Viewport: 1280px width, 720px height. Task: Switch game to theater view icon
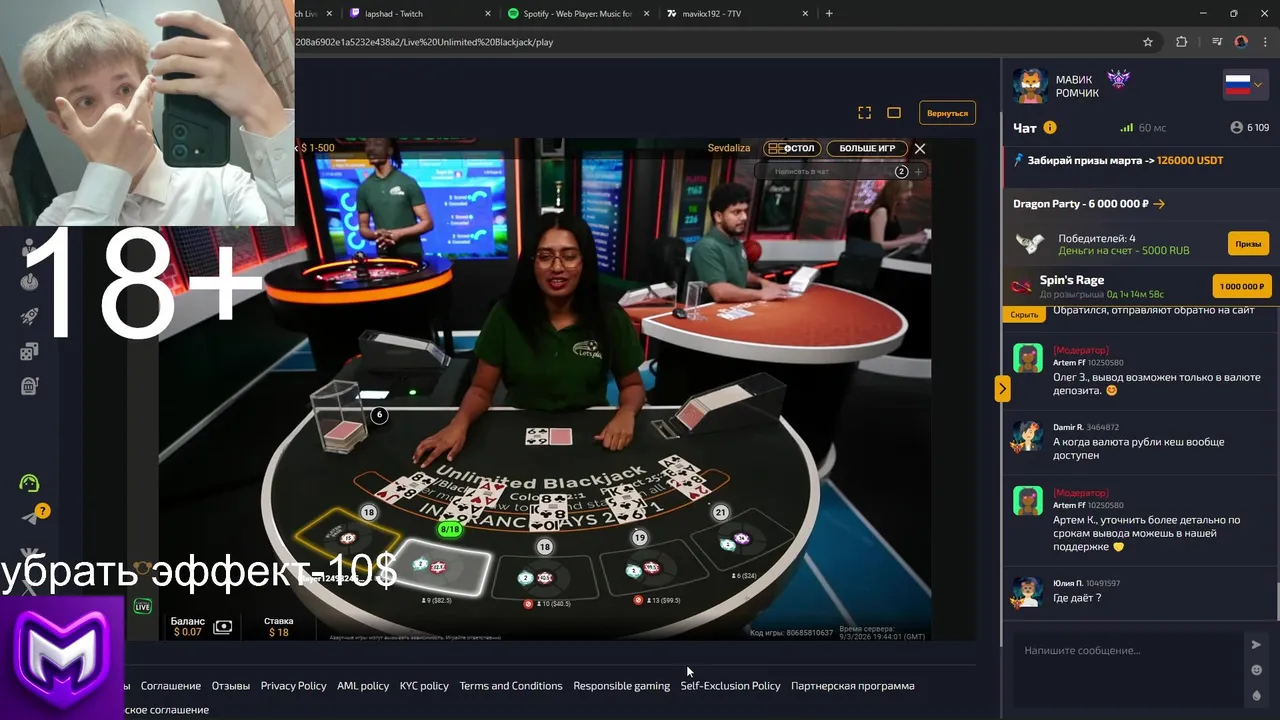(x=894, y=113)
